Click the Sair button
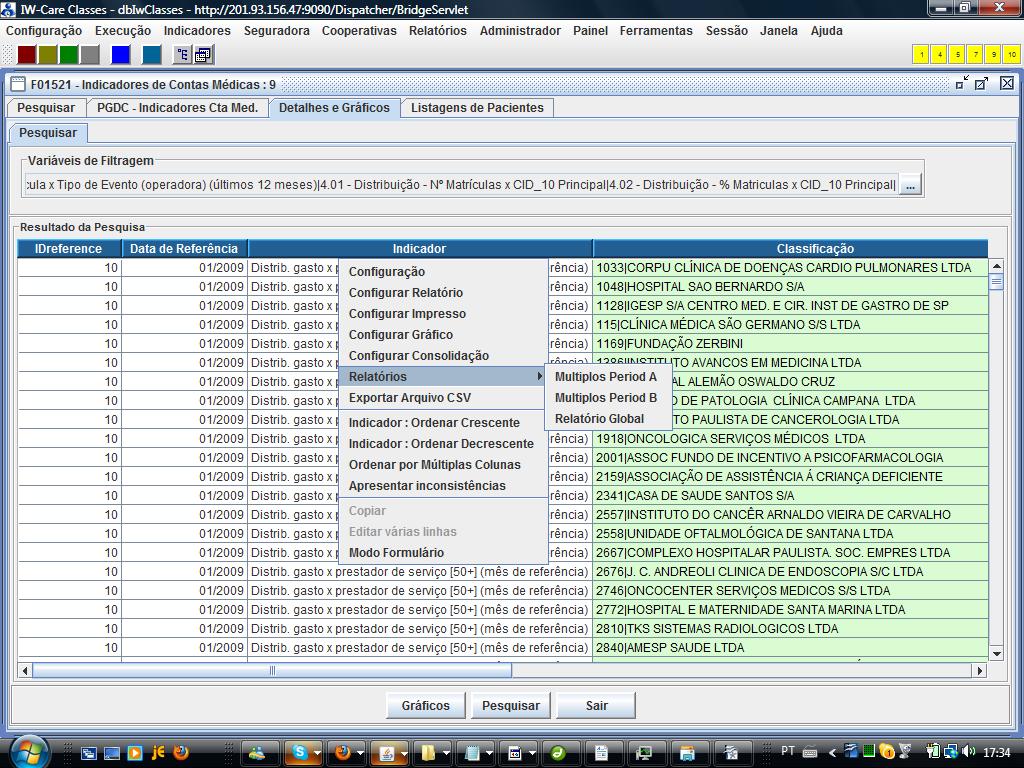The width and height of the screenshot is (1024, 768). (596, 706)
